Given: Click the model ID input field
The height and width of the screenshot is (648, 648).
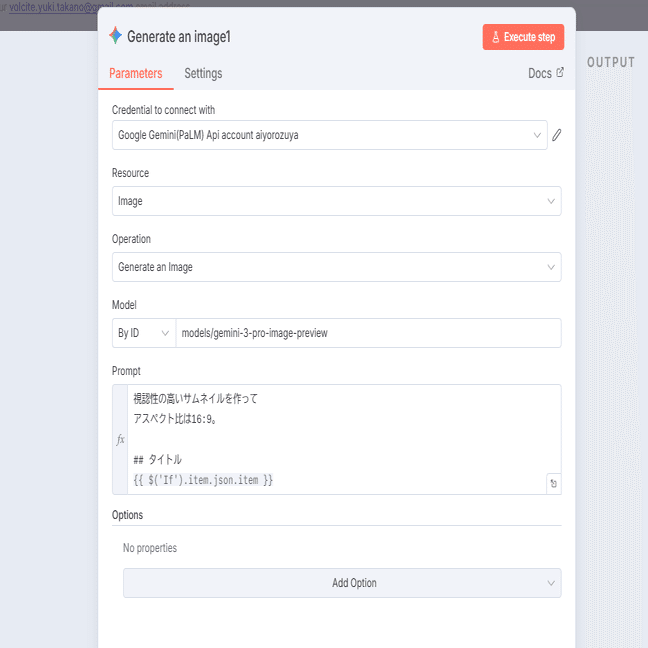Looking at the screenshot, I should click(x=367, y=333).
